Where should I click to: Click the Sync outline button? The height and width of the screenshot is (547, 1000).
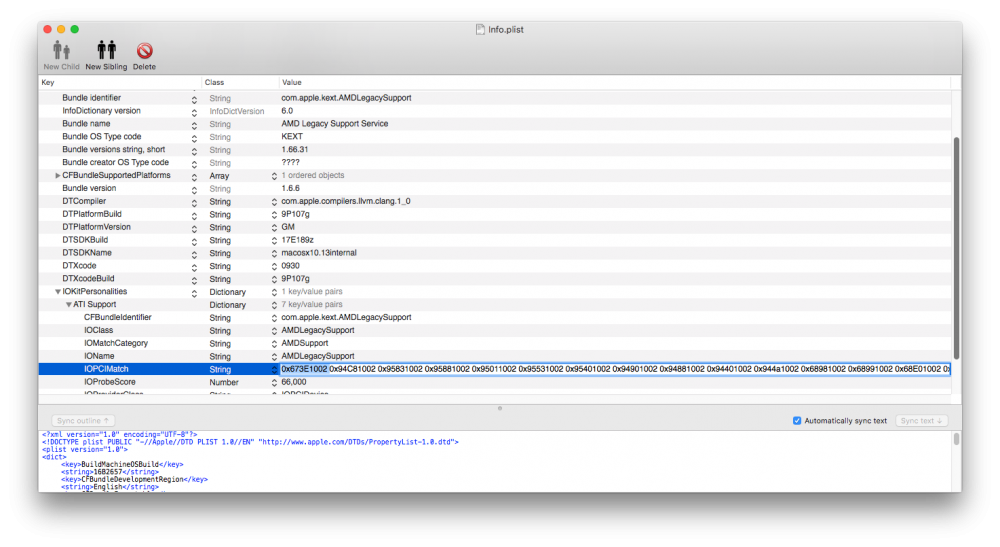pyautogui.click(x=83, y=421)
